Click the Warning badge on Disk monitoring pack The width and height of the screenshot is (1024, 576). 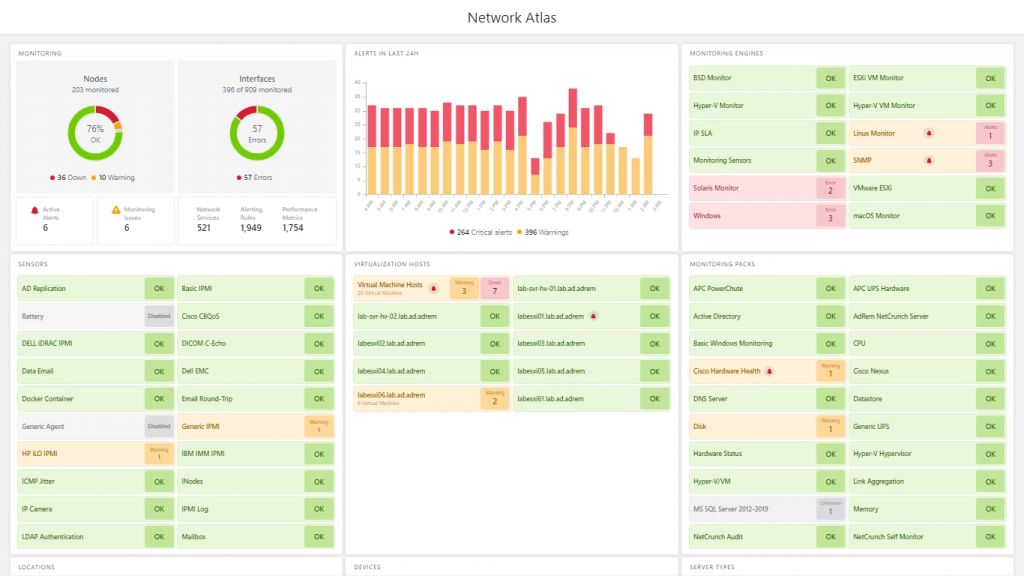[x=829, y=426]
